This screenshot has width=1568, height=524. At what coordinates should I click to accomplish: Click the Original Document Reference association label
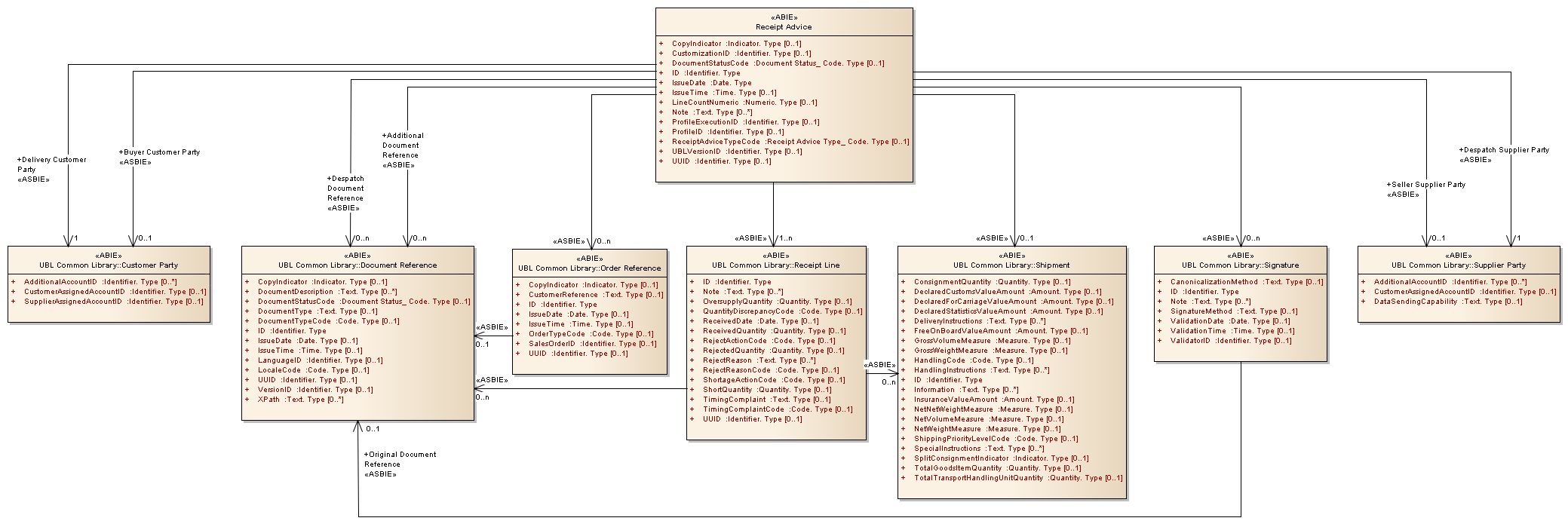coord(400,464)
